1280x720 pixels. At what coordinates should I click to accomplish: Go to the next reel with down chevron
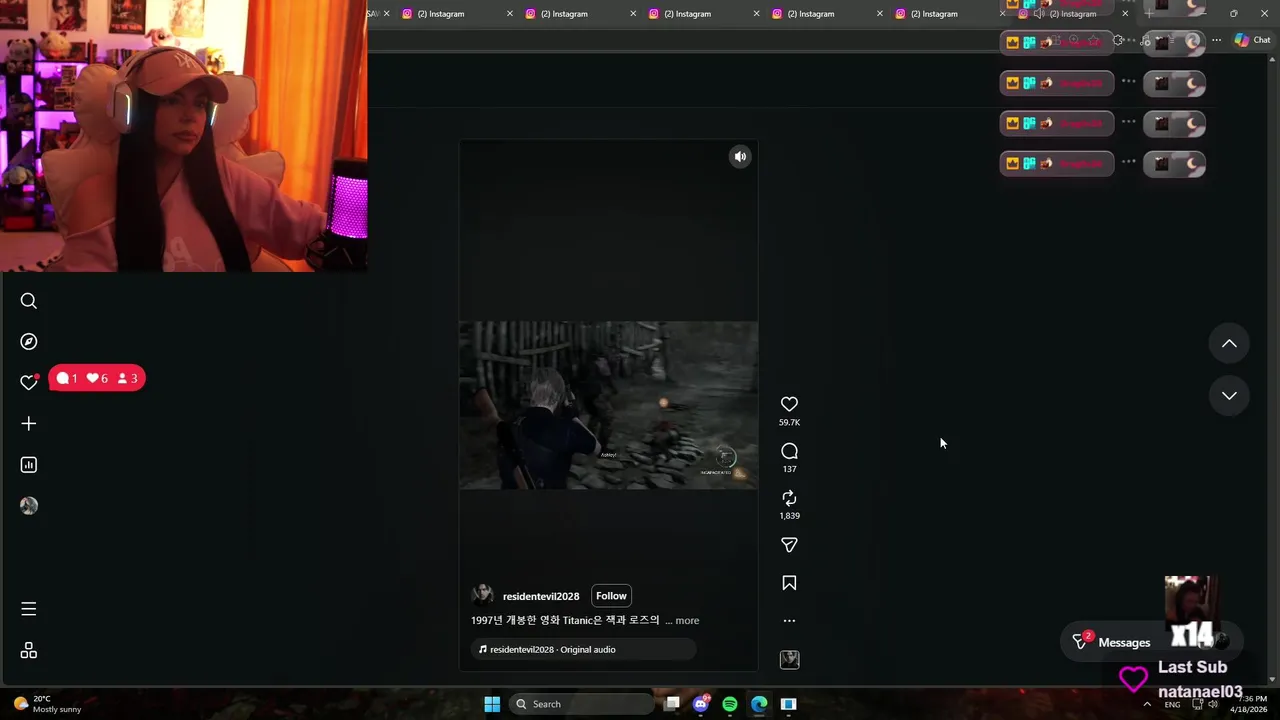[1229, 396]
